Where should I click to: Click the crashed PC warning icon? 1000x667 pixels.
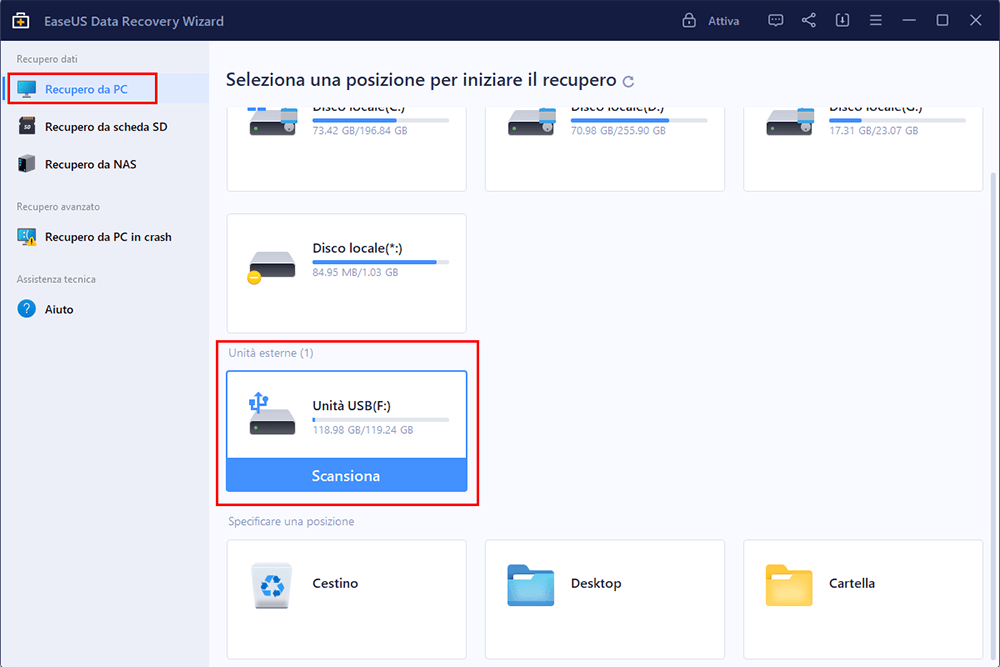point(27,237)
